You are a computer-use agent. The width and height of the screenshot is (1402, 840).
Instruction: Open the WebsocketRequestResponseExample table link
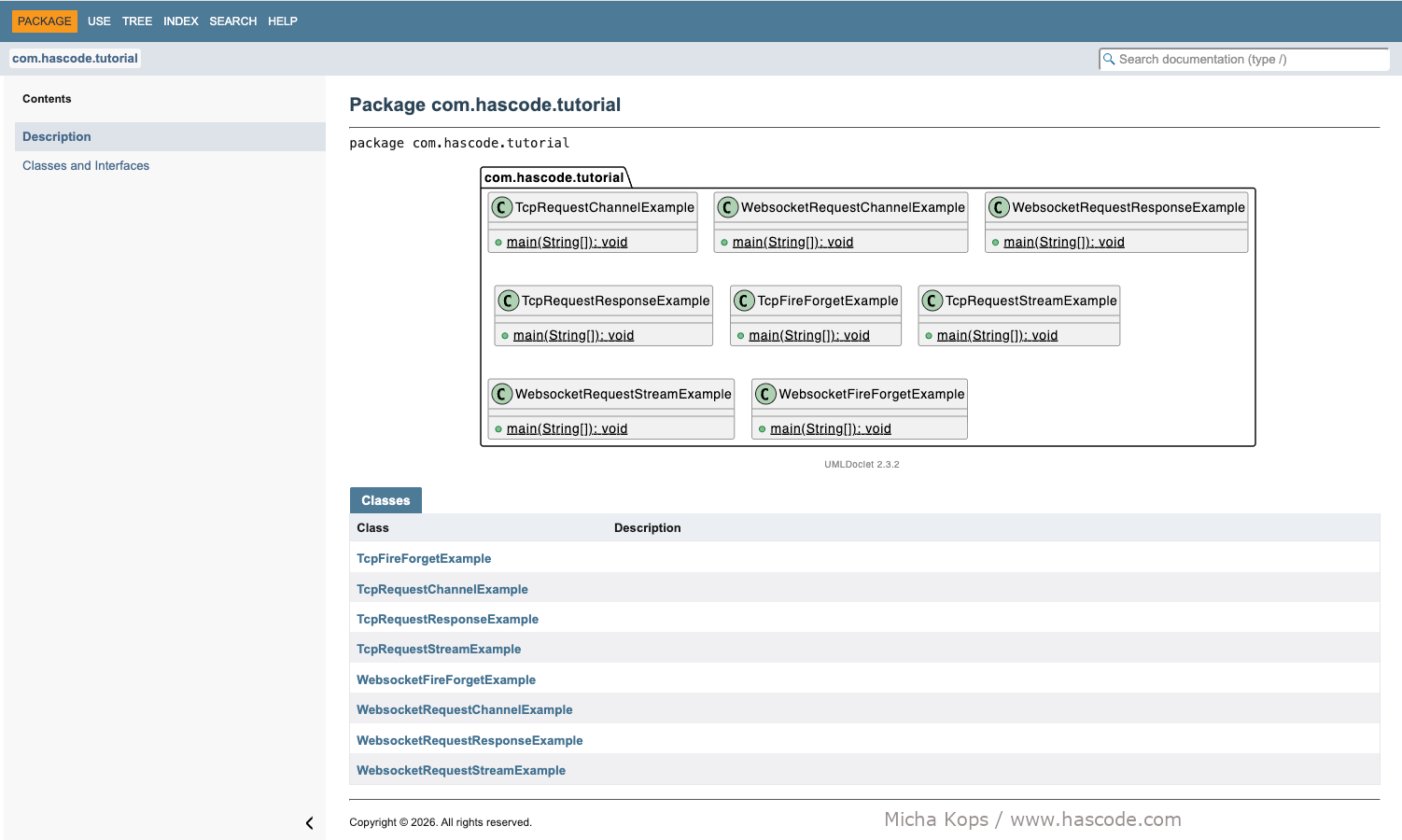click(470, 740)
